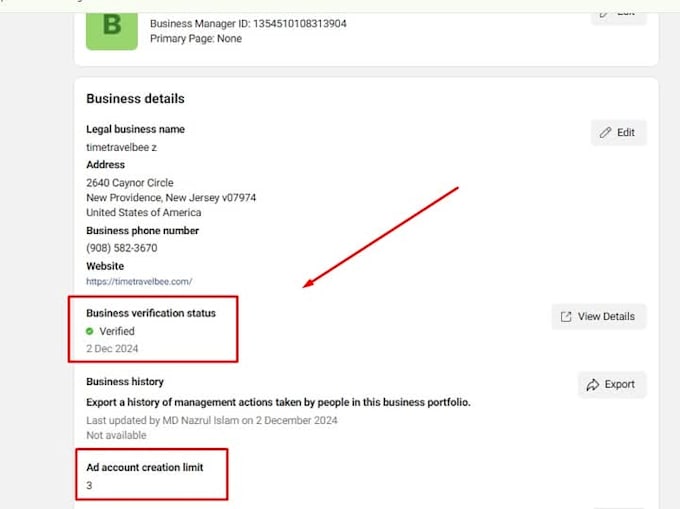680x509 pixels.
Task: Click the green Verified checkmark icon
Action: [90, 331]
